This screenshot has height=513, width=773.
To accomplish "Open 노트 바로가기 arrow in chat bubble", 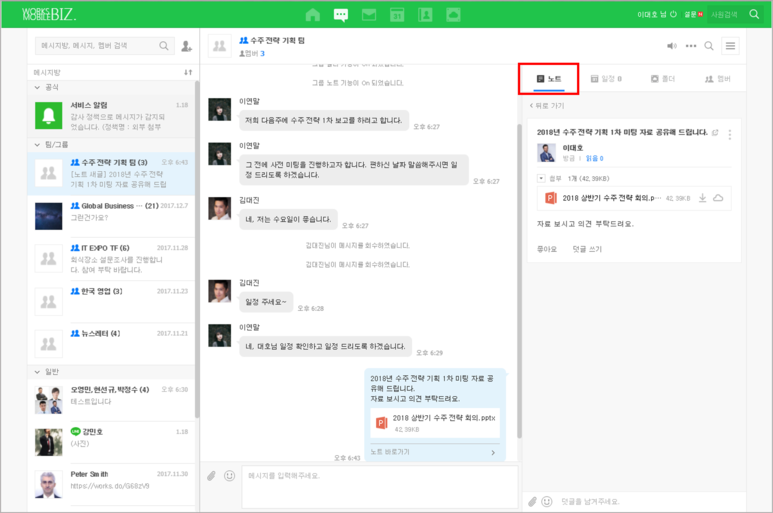I will click(492, 452).
